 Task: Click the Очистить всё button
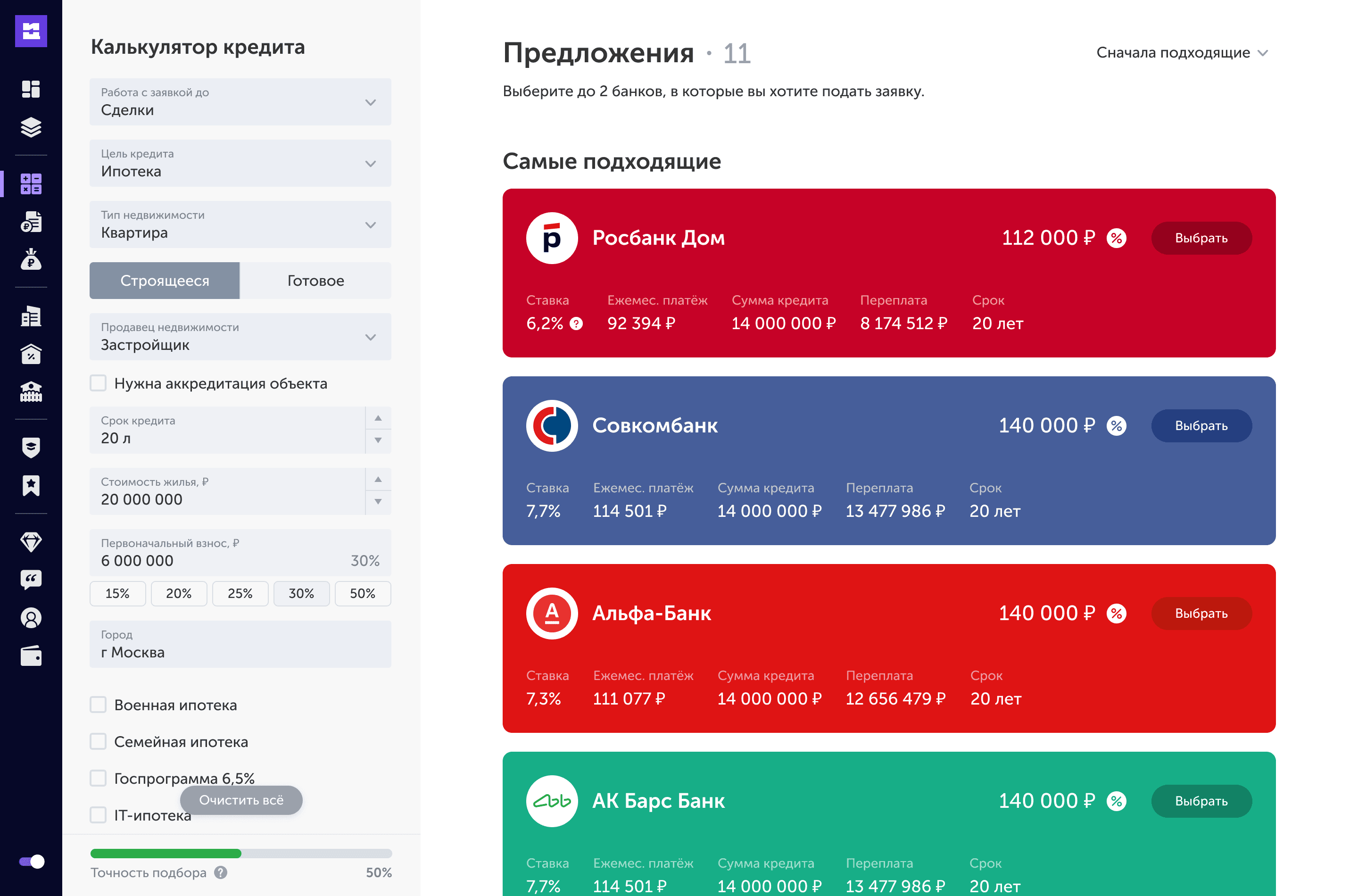(x=241, y=800)
